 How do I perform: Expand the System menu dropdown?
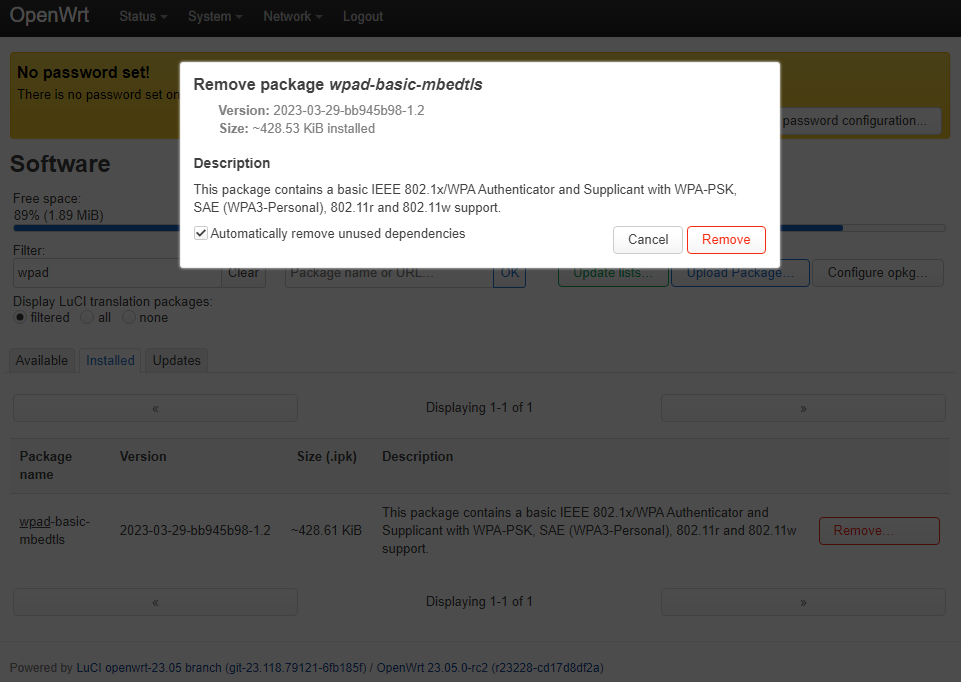tap(213, 16)
